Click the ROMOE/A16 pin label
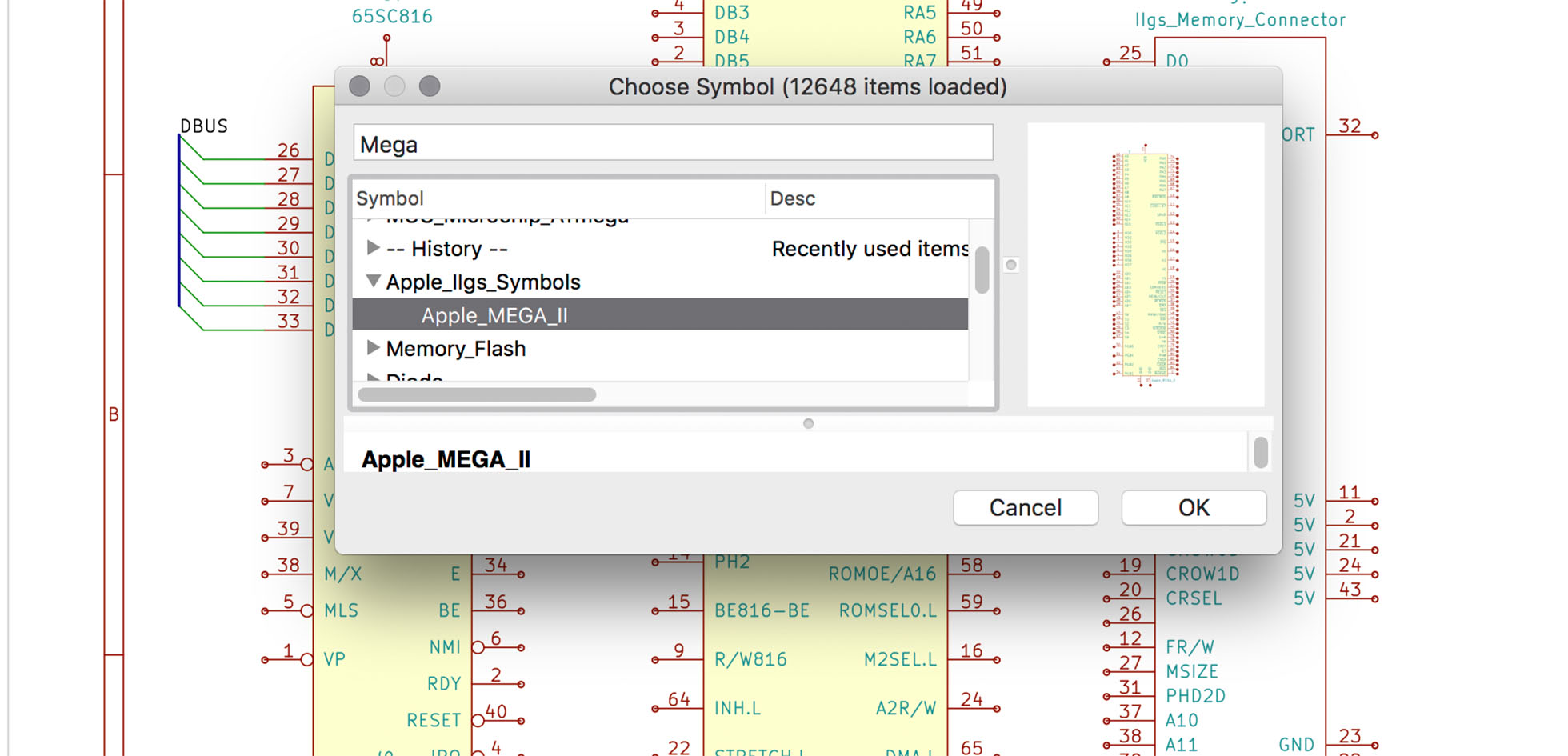This screenshot has height=756, width=1568. (x=882, y=574)
